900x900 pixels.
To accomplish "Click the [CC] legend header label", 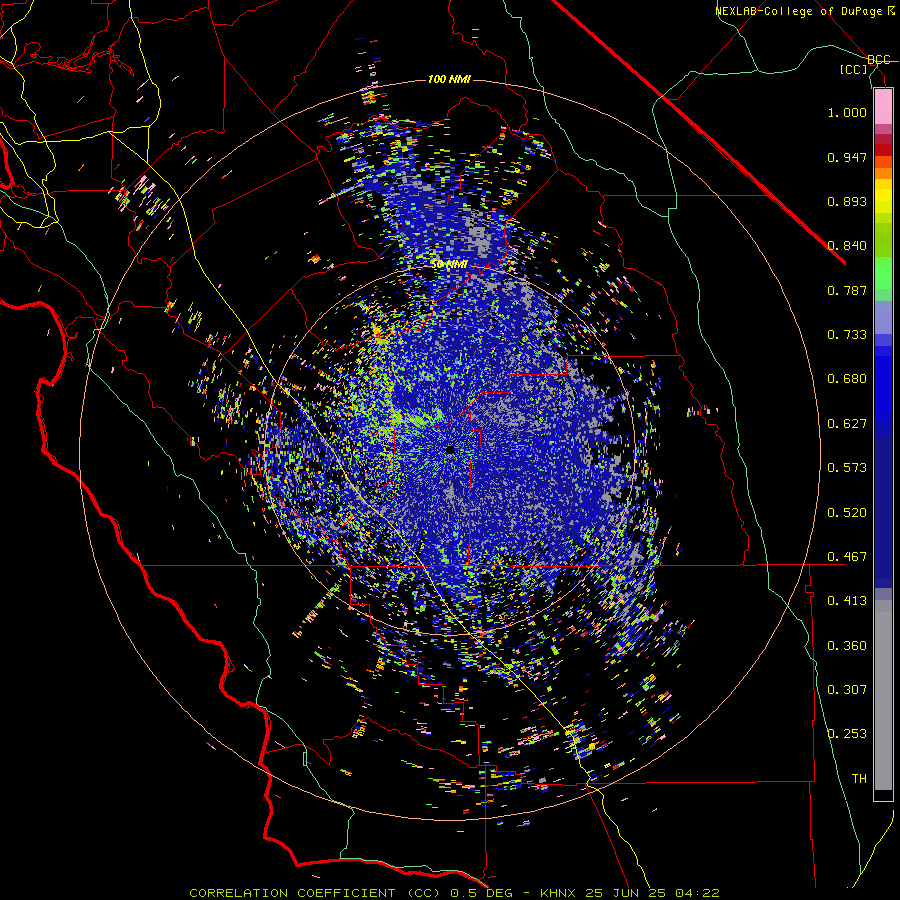I will [x=854, y=69].
